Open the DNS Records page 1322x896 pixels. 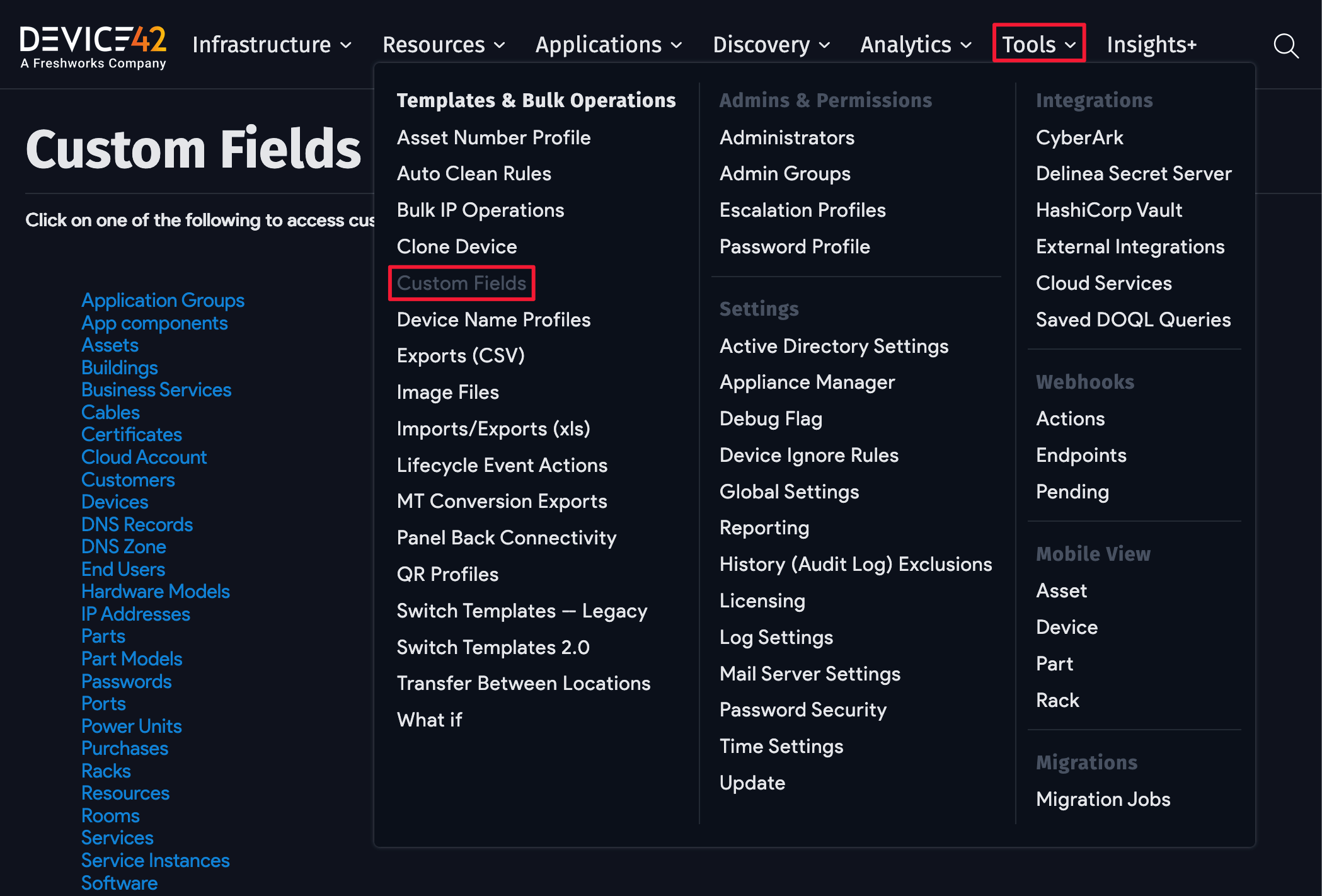click(x=137, y=524)
